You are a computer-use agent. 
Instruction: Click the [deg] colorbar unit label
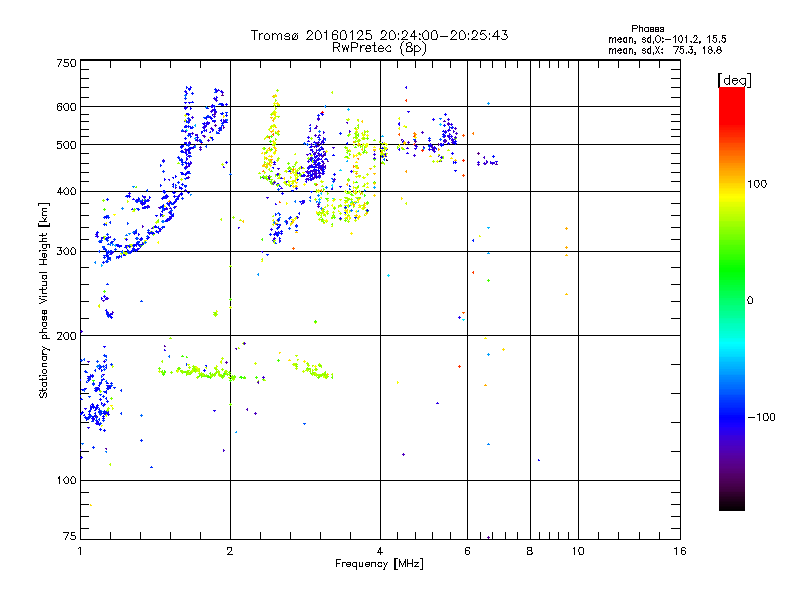coord(735,79)
